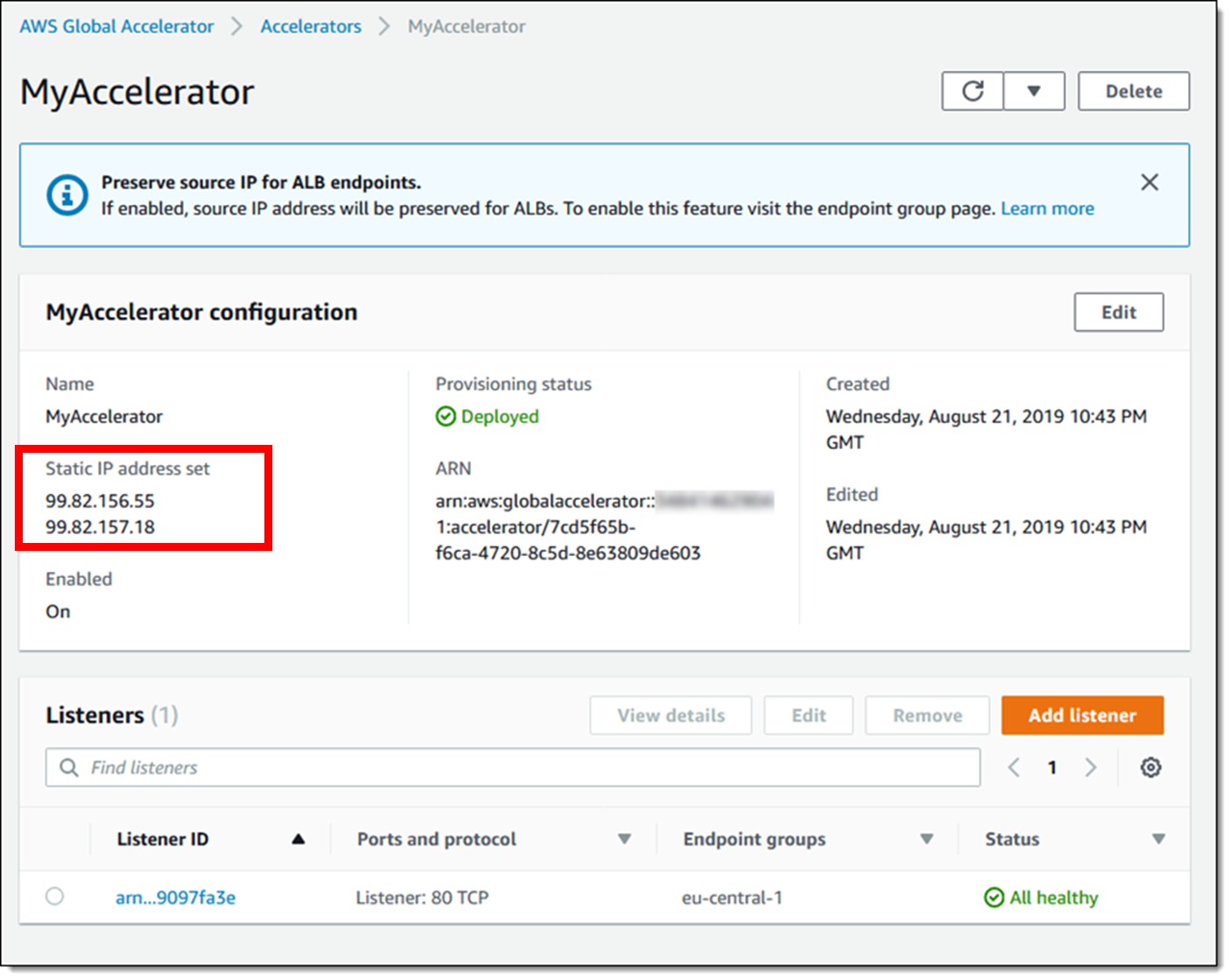Click the Deployed status check icon
1231x980 pixels.
click(446, 416)
